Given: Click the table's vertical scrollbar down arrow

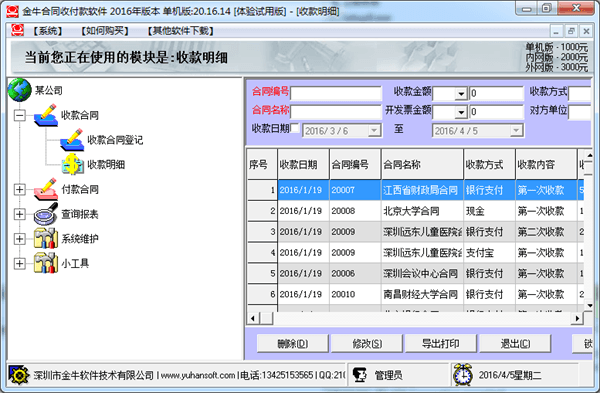Looking at the screenshot, I should [589, 305].
